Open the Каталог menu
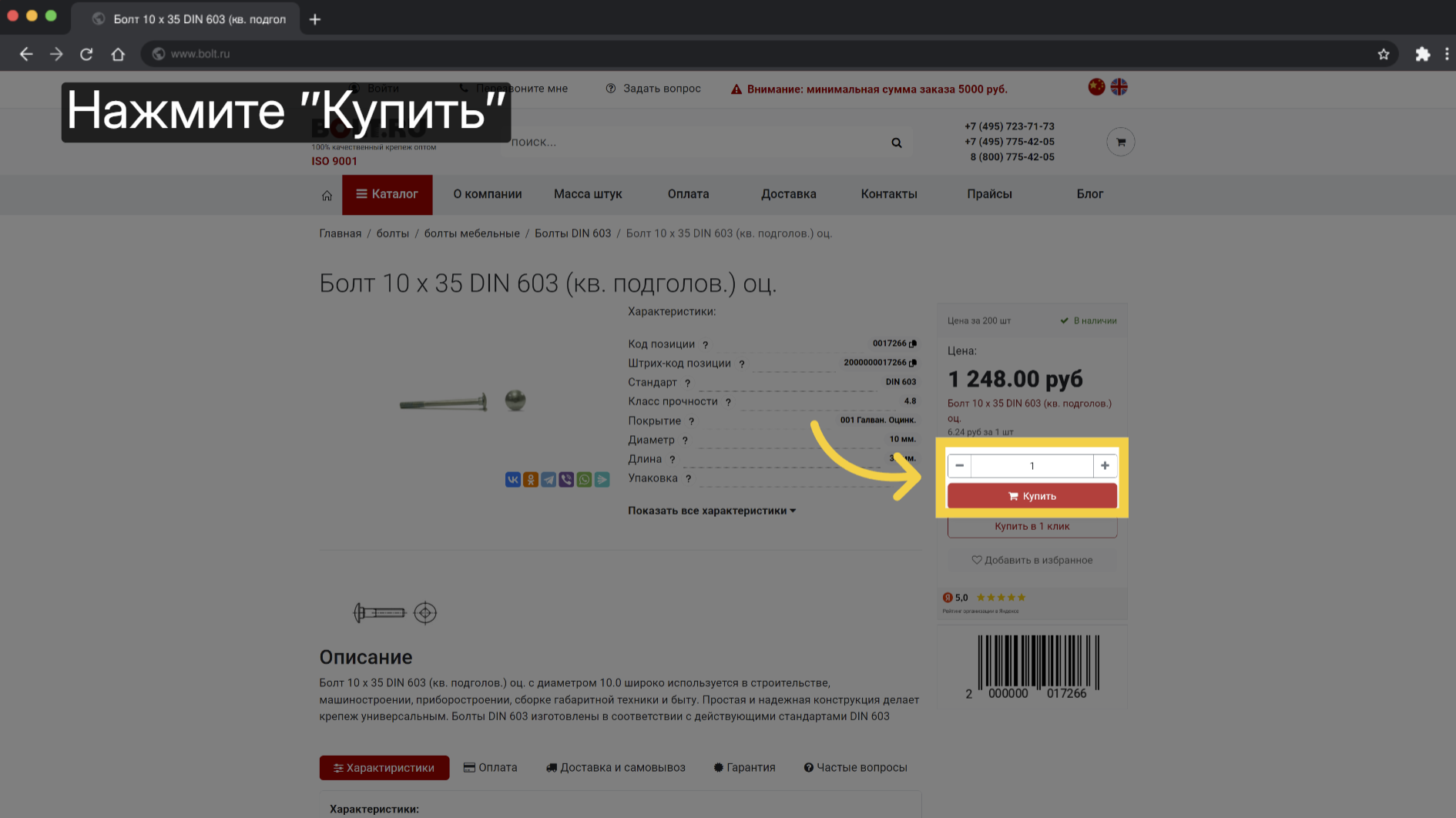Viewport: 1456px width, 818px height. (387, 194)
